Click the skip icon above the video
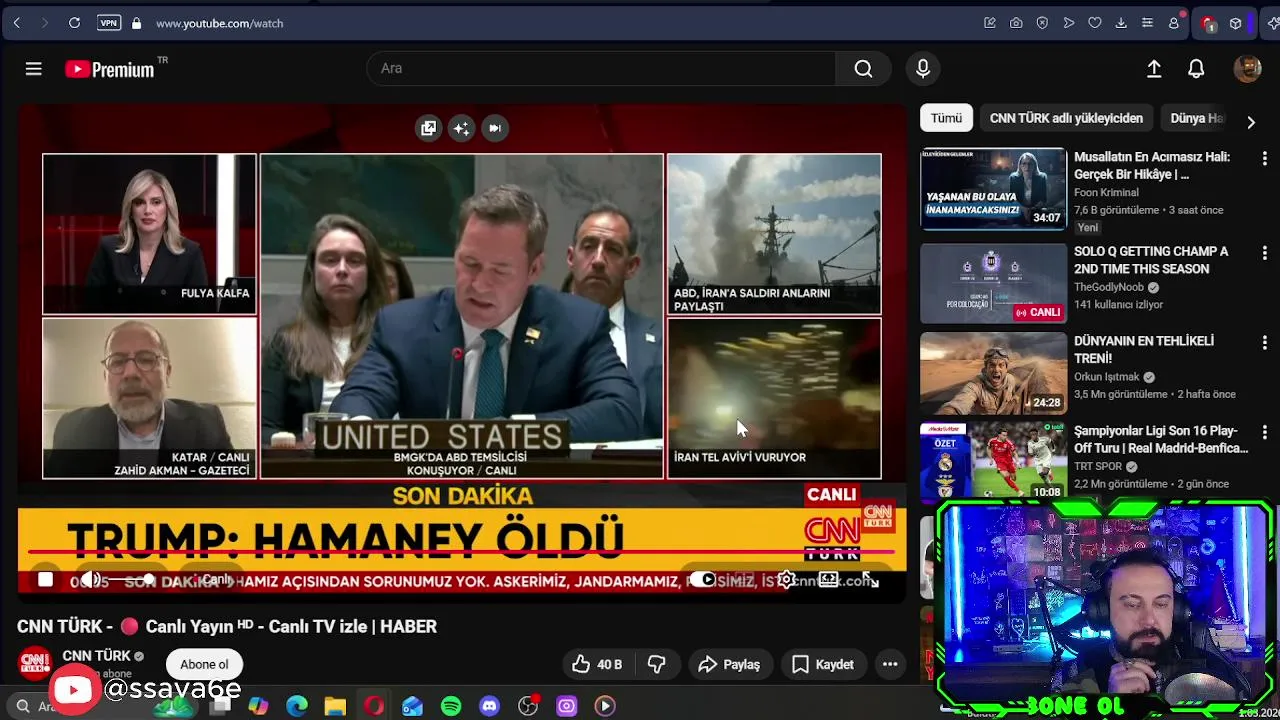 494,128
